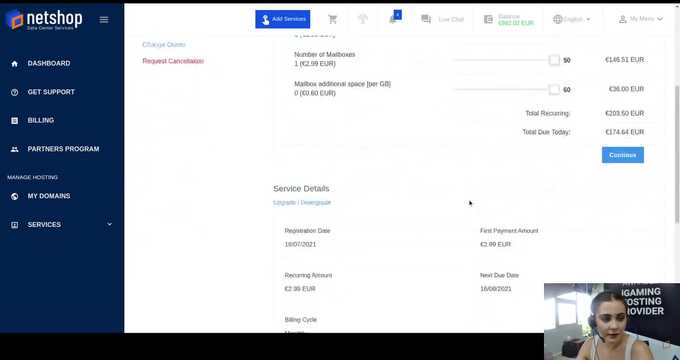Click the account balance amount
Screen dimensions: 680x360
coord(516,23)
